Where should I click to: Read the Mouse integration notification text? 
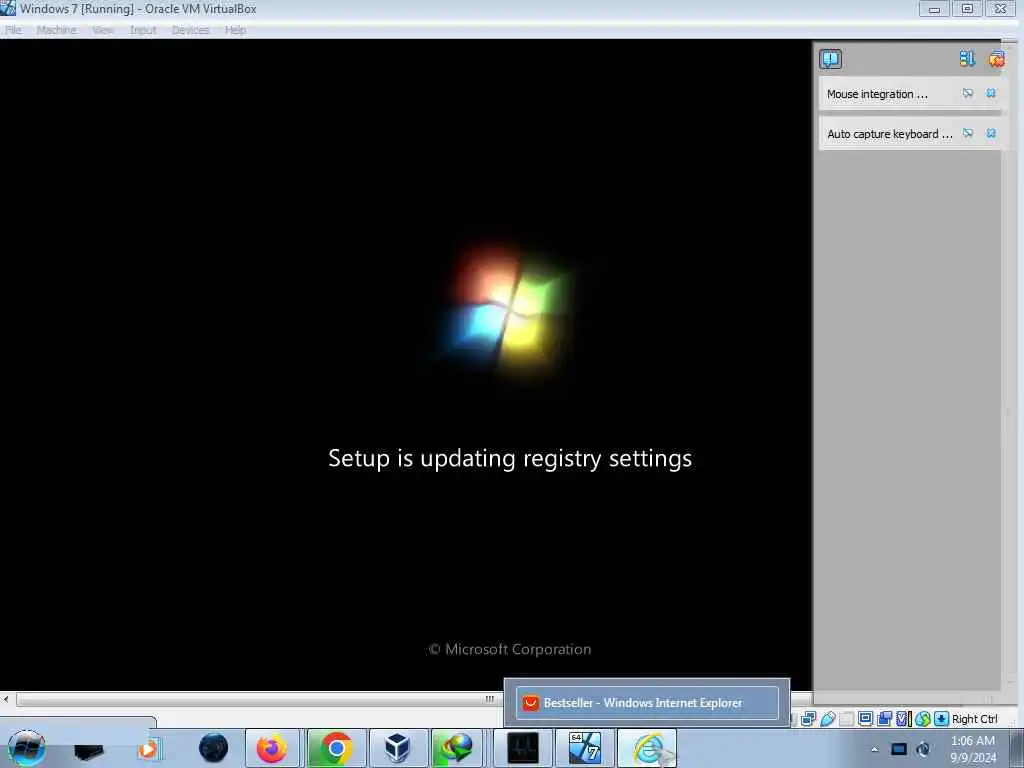[x=877, y=94]
